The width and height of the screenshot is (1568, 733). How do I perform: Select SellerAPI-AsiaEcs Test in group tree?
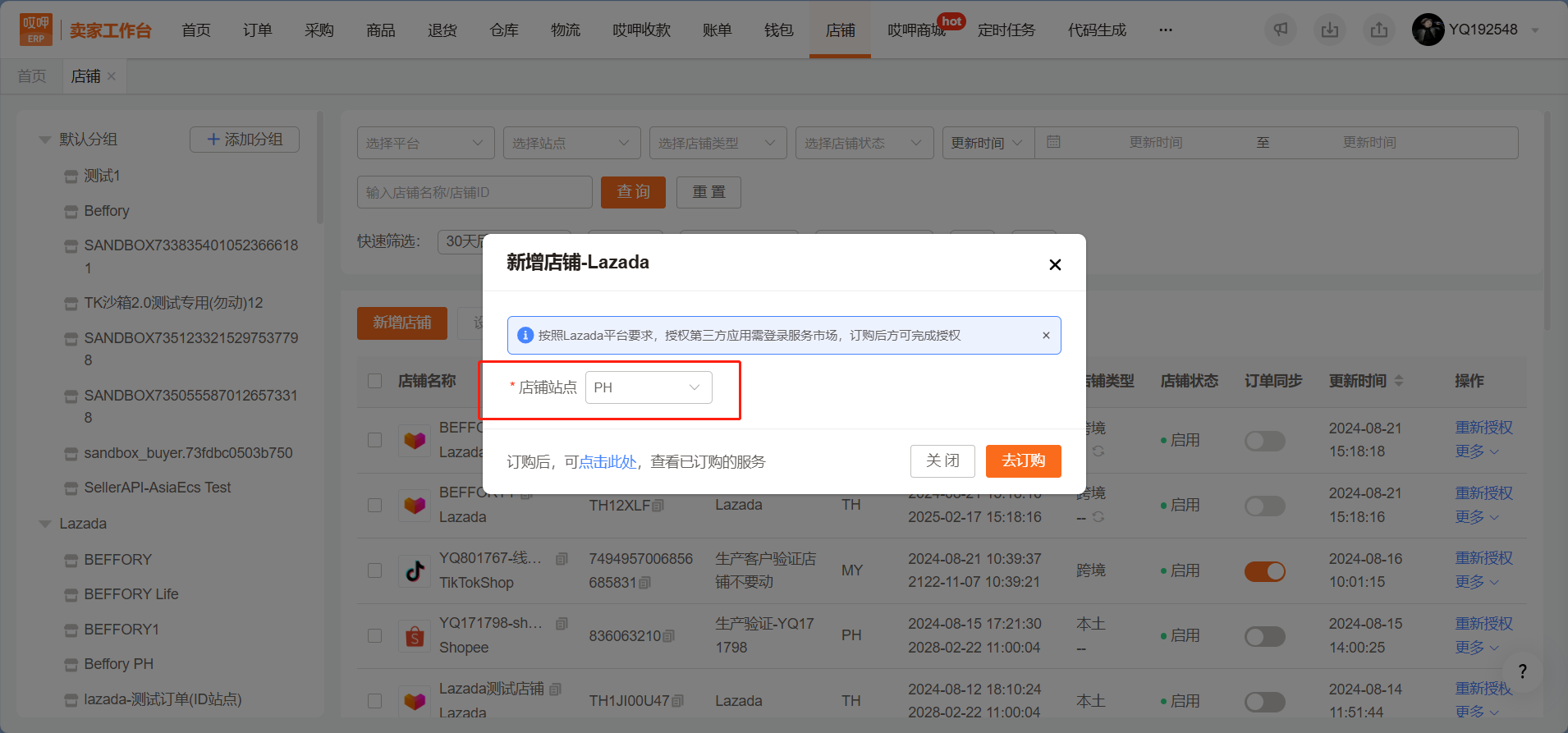pyautogui.click(x=158, y=488)
